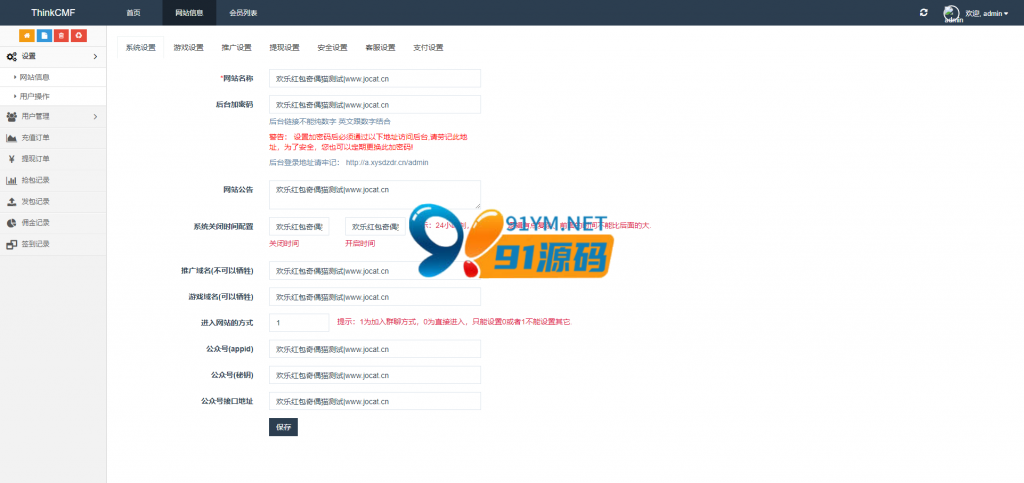Image resolution: width=1024 pixels, height=483 pixels.
Task: Click the gears icon beside 设置
Action: tap(11, 57)
